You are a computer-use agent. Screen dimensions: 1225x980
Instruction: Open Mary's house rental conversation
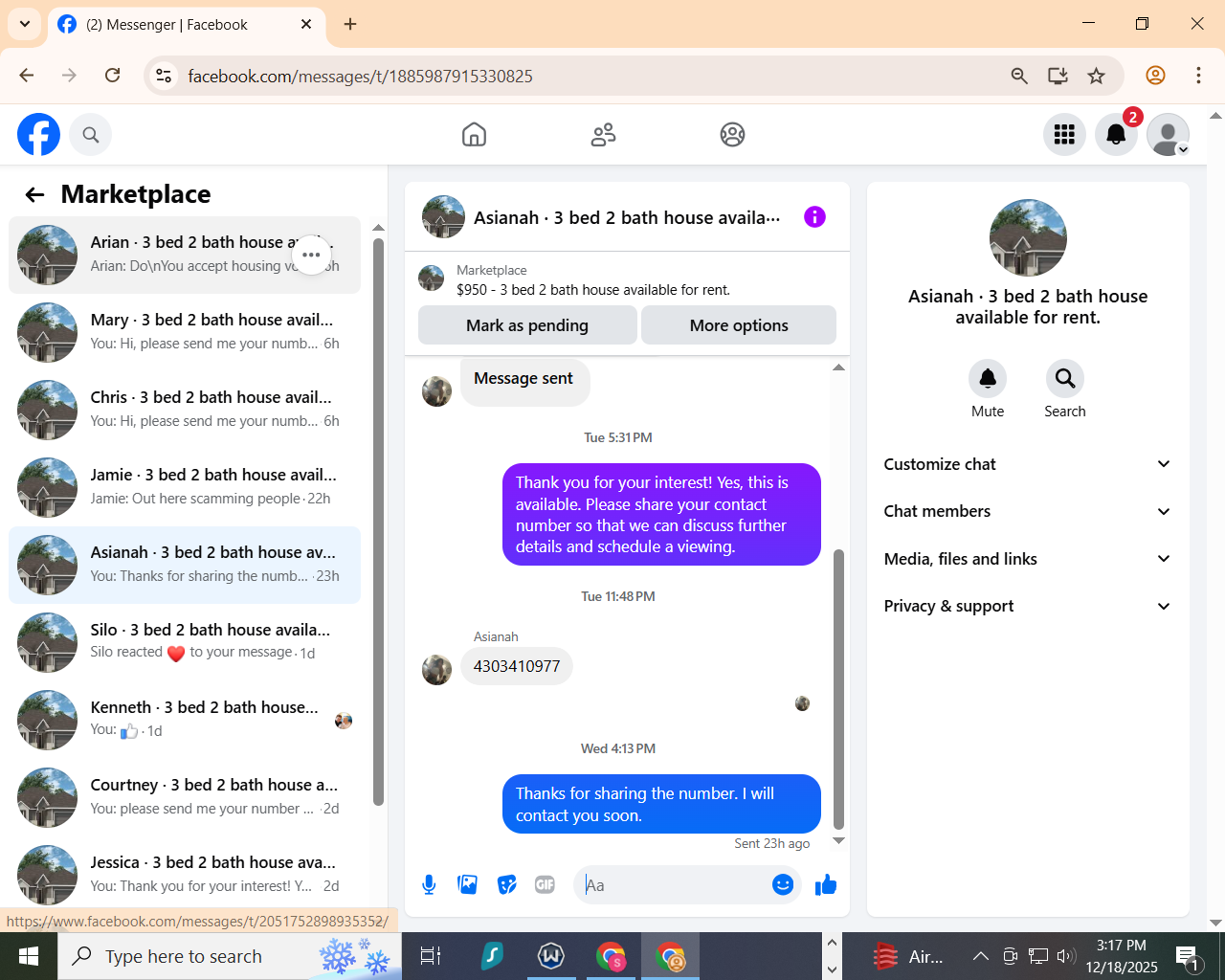pos(185,332)
